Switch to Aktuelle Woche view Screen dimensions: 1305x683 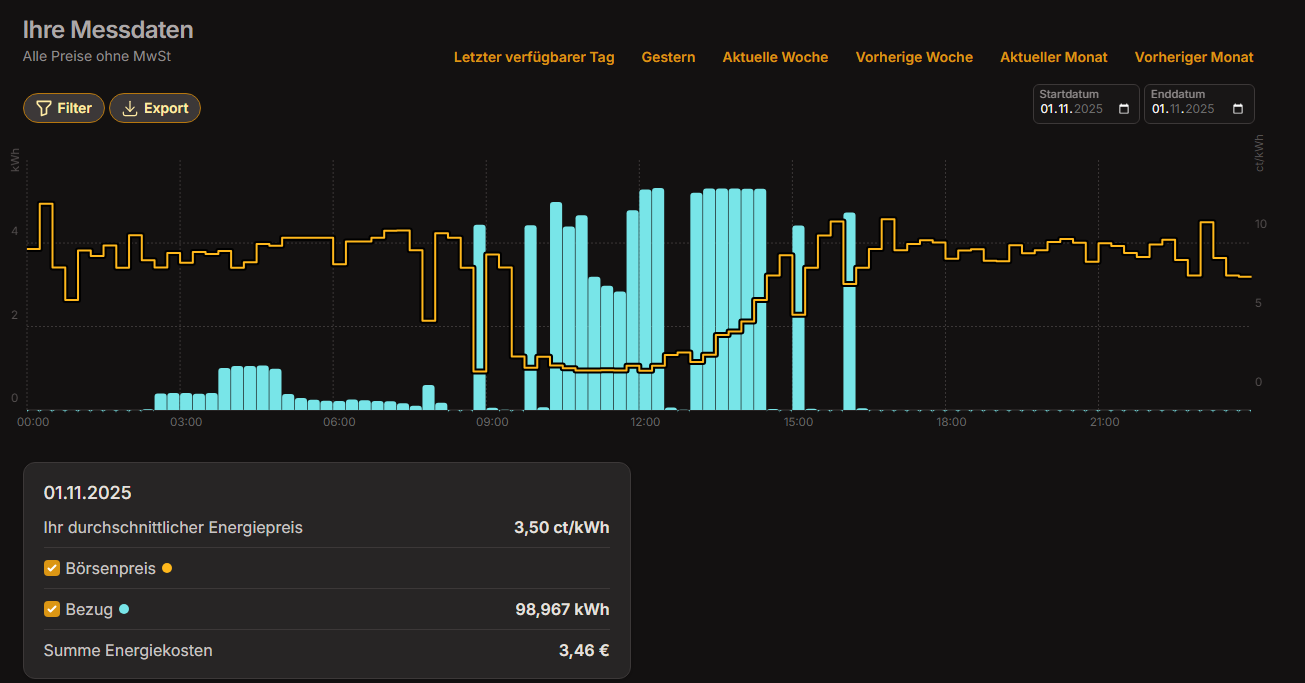pyautogui.click(x=775, y=57)
